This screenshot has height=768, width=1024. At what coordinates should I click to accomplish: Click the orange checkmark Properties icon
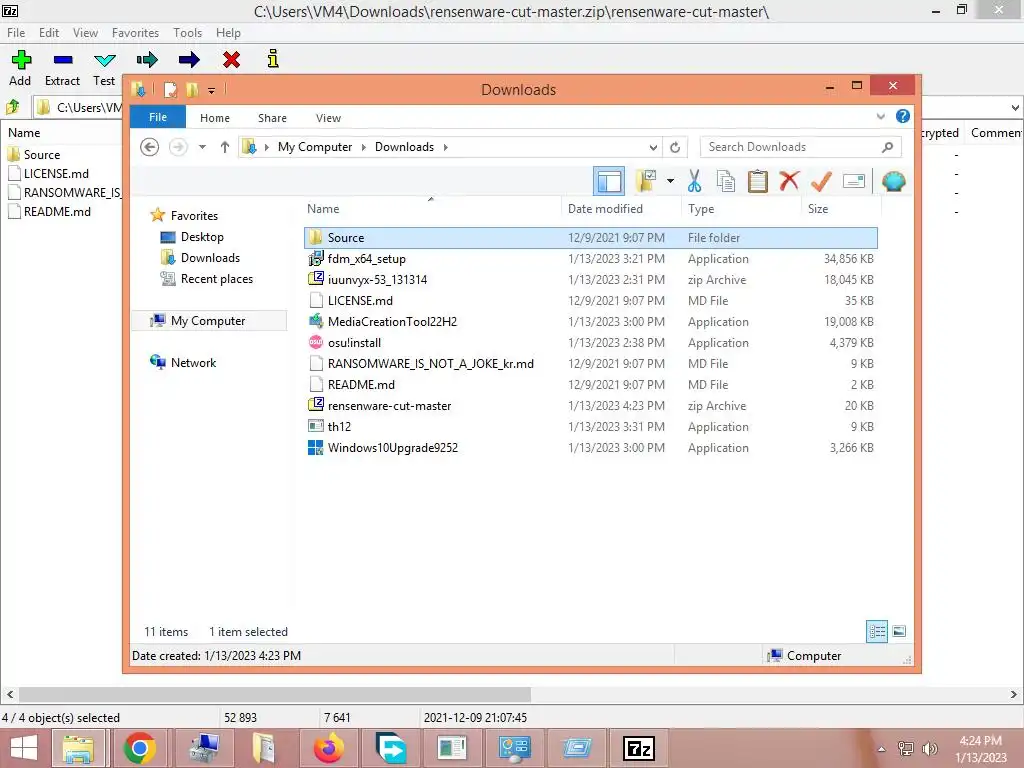[821, 181]
